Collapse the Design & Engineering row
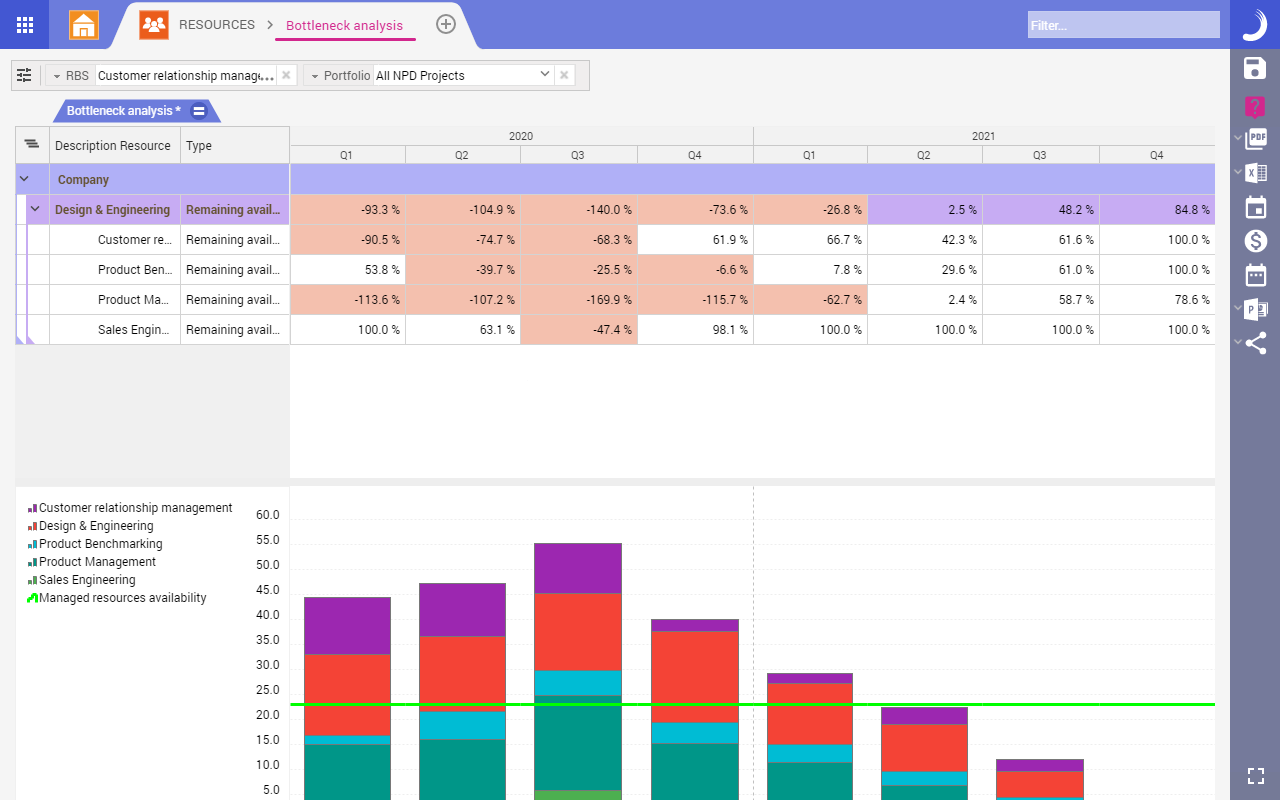Image resolution: width=1280 pixels, height=800 pixels. click(x=34, y=209)
